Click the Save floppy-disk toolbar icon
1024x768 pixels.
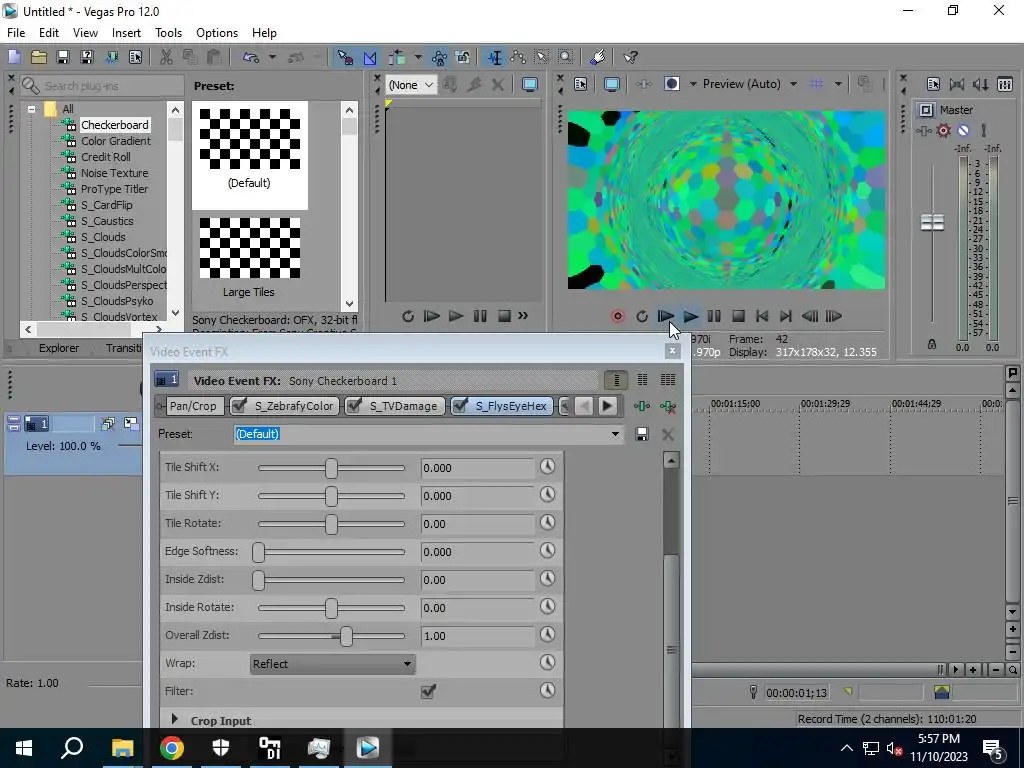click(63, 57)
